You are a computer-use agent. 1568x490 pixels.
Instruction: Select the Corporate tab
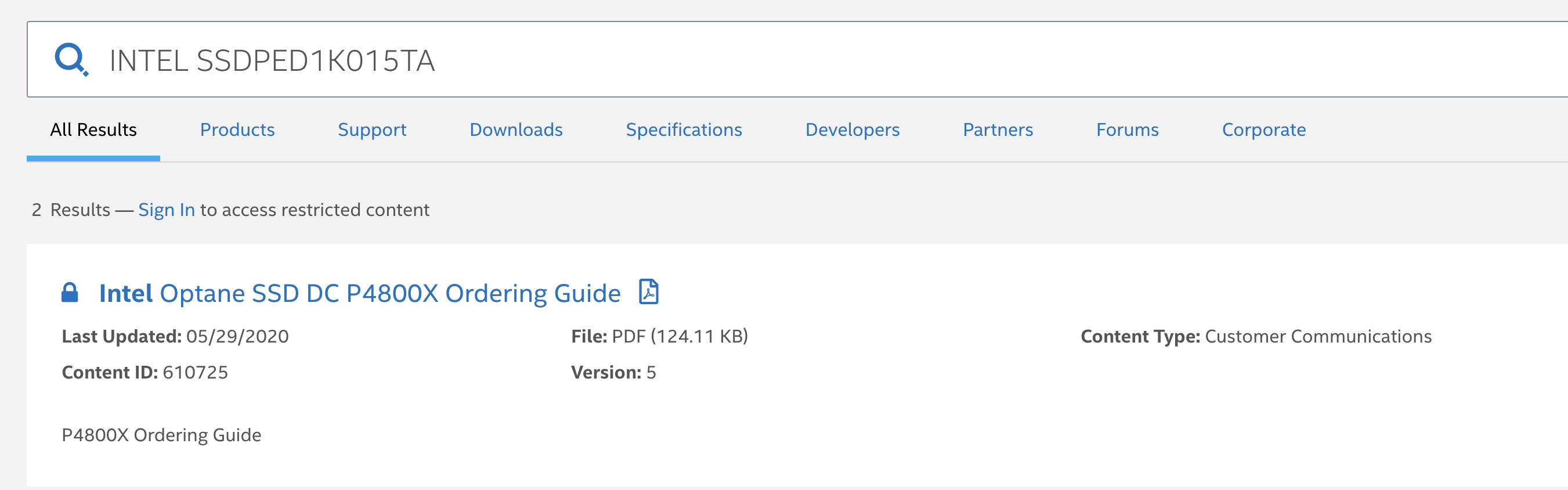click(x=1264, y=129)
